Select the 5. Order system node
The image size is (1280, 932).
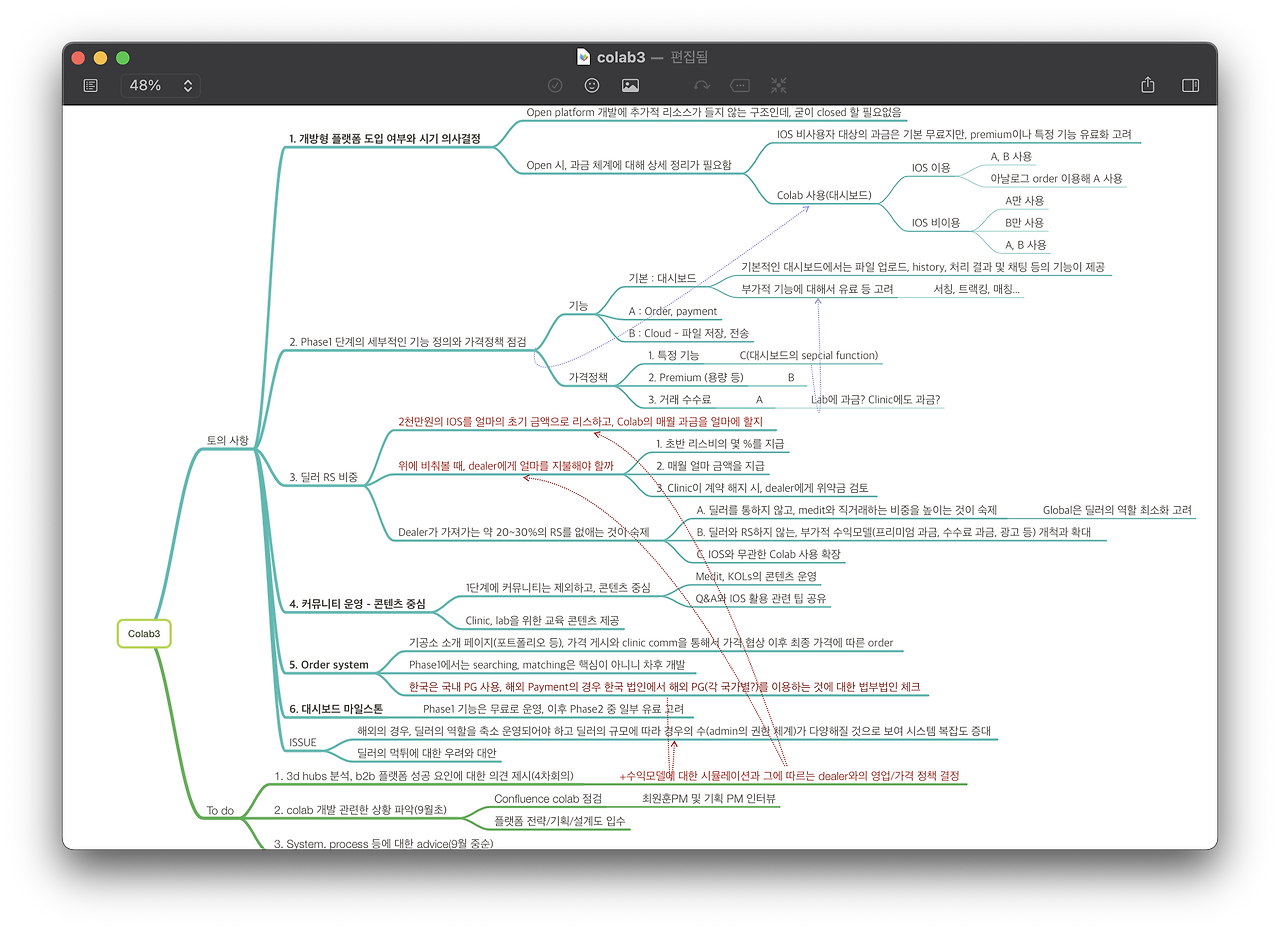pos(328,665)
